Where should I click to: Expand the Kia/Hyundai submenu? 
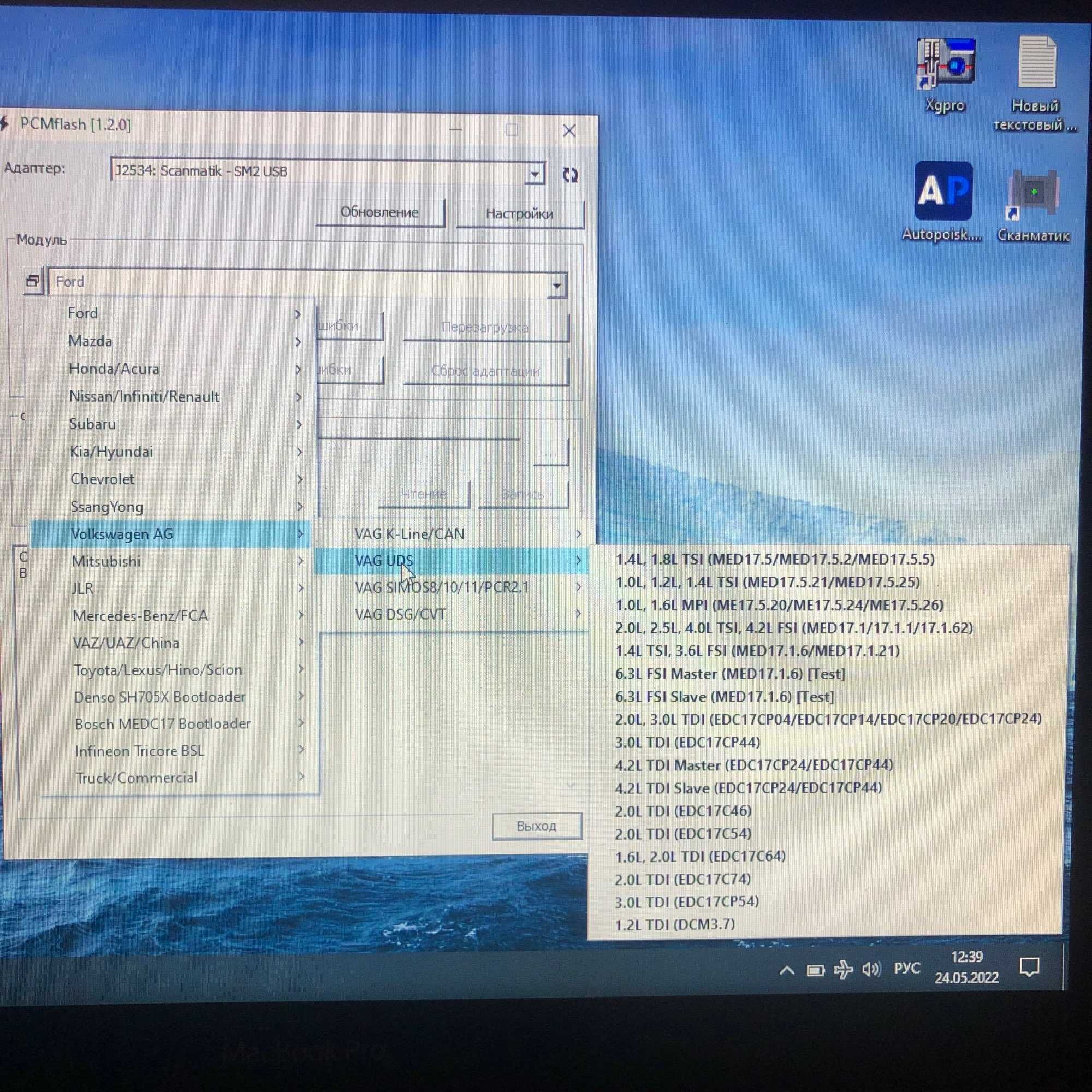pyautogui.click(x=170, y=452)
